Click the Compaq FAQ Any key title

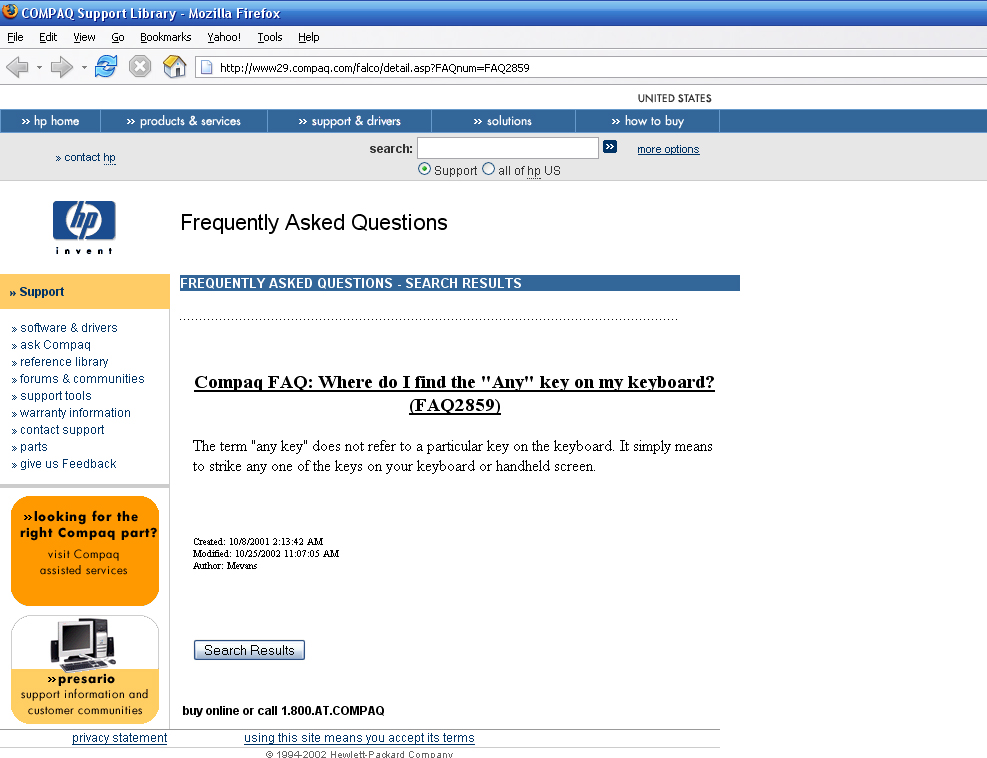[x=454, y=393]
